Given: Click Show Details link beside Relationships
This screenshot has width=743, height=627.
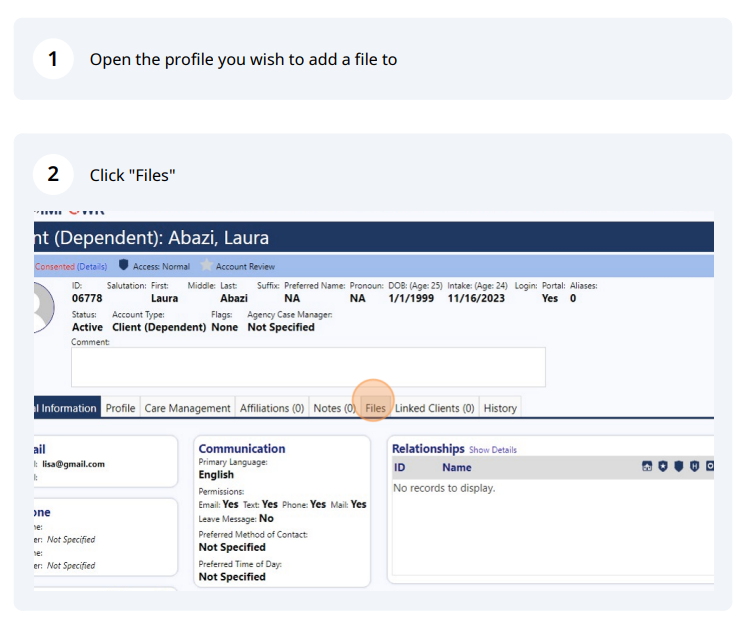Looking at the screenshot, I should [493, 450].
